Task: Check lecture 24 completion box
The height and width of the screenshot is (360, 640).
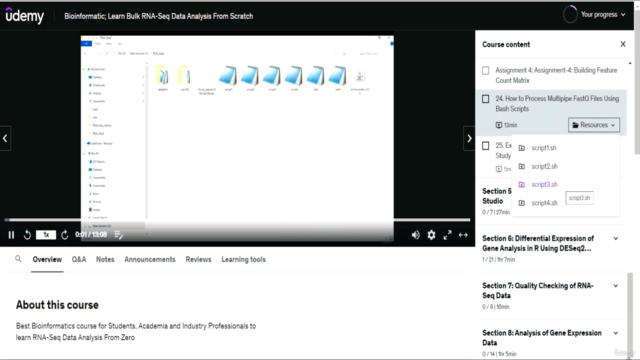Action: point(485,99)
